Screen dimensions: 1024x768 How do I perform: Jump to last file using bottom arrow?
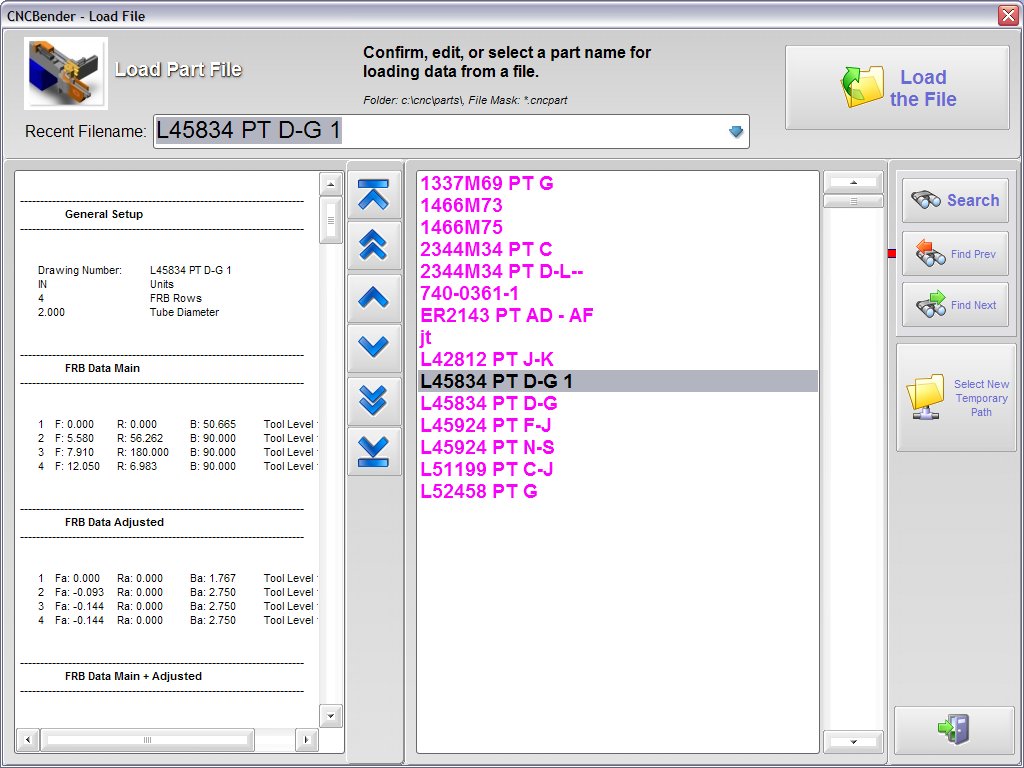click(373, 450)
